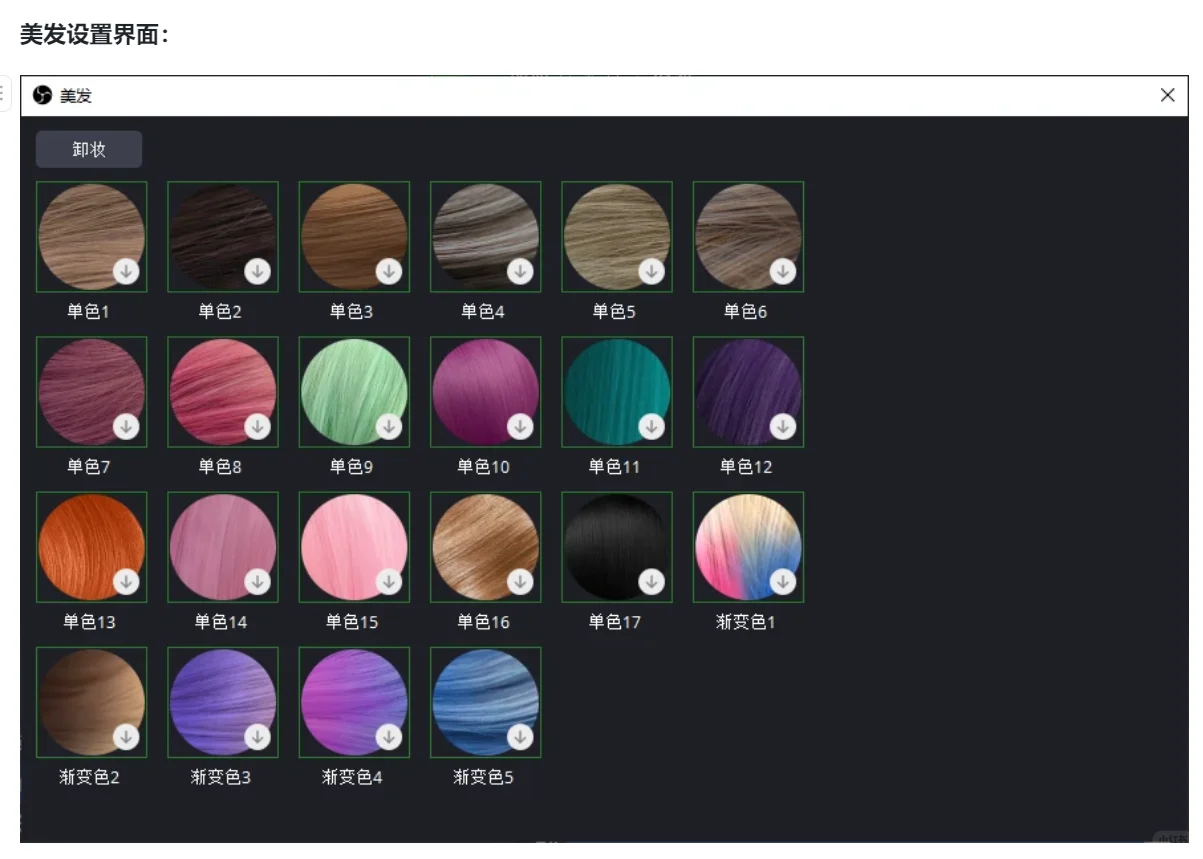Click the 单色13 text label

click(x=89, y=622)
